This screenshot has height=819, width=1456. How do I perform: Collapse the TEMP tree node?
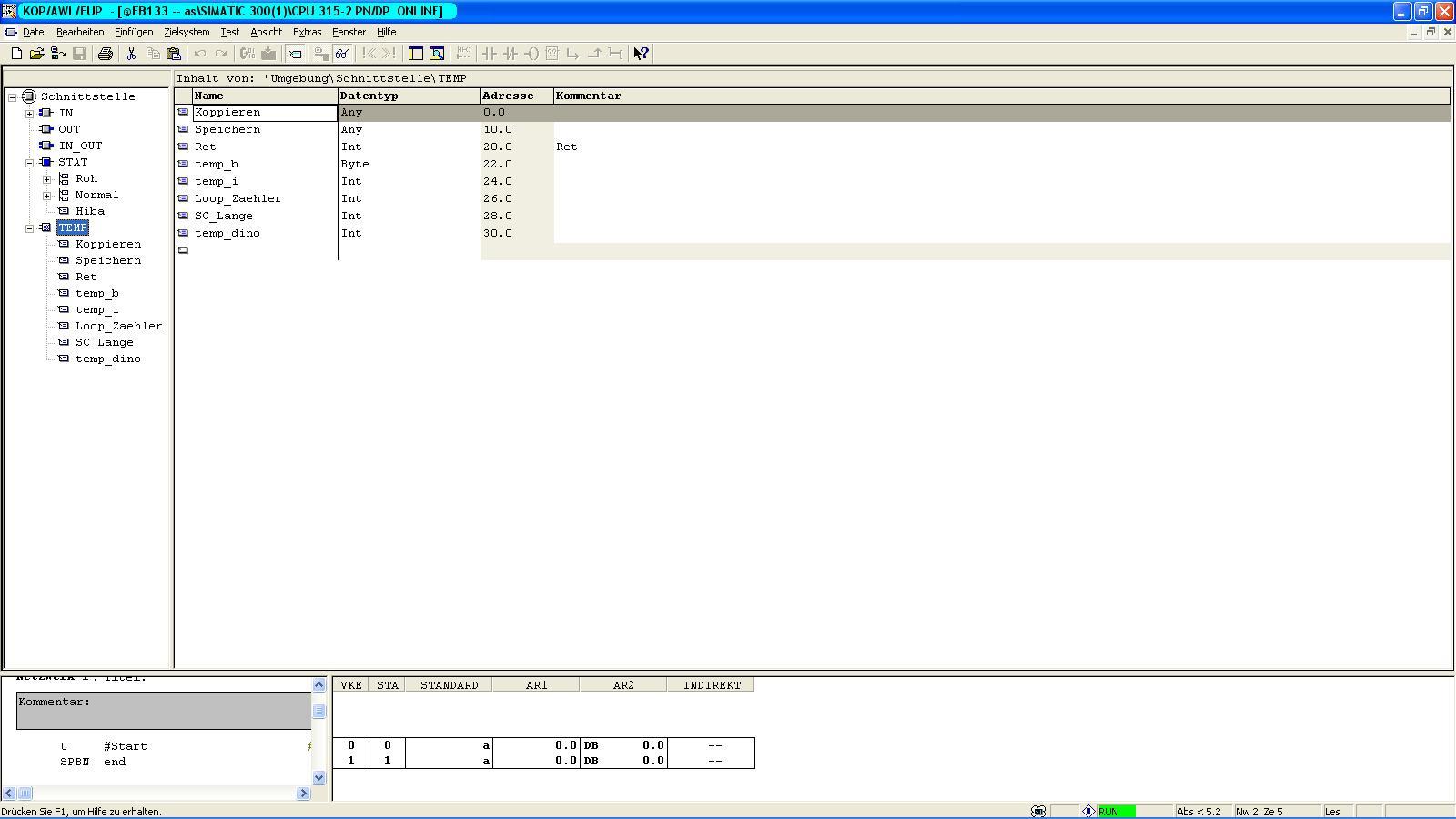pyautogui.click(x=30, y=227)
